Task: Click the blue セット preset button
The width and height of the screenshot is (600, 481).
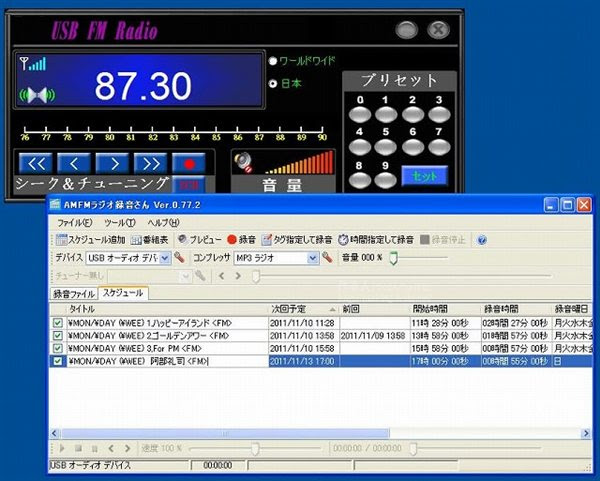Action: 425,176
